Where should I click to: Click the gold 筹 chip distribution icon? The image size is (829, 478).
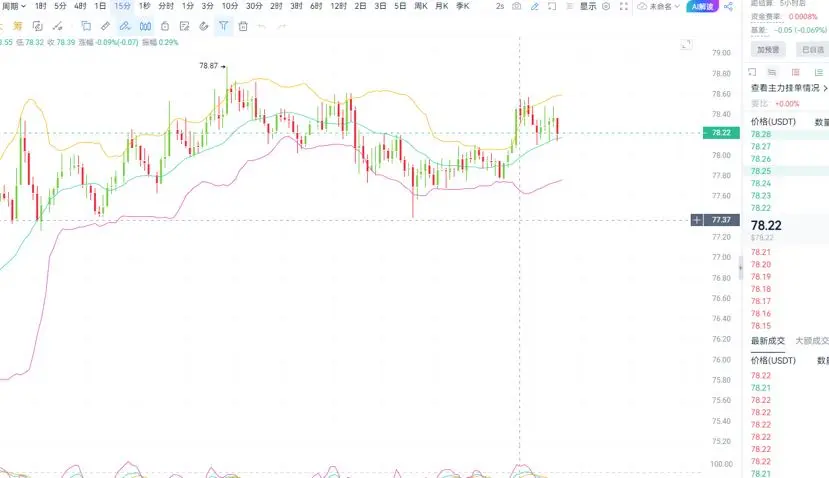(18, 26)
